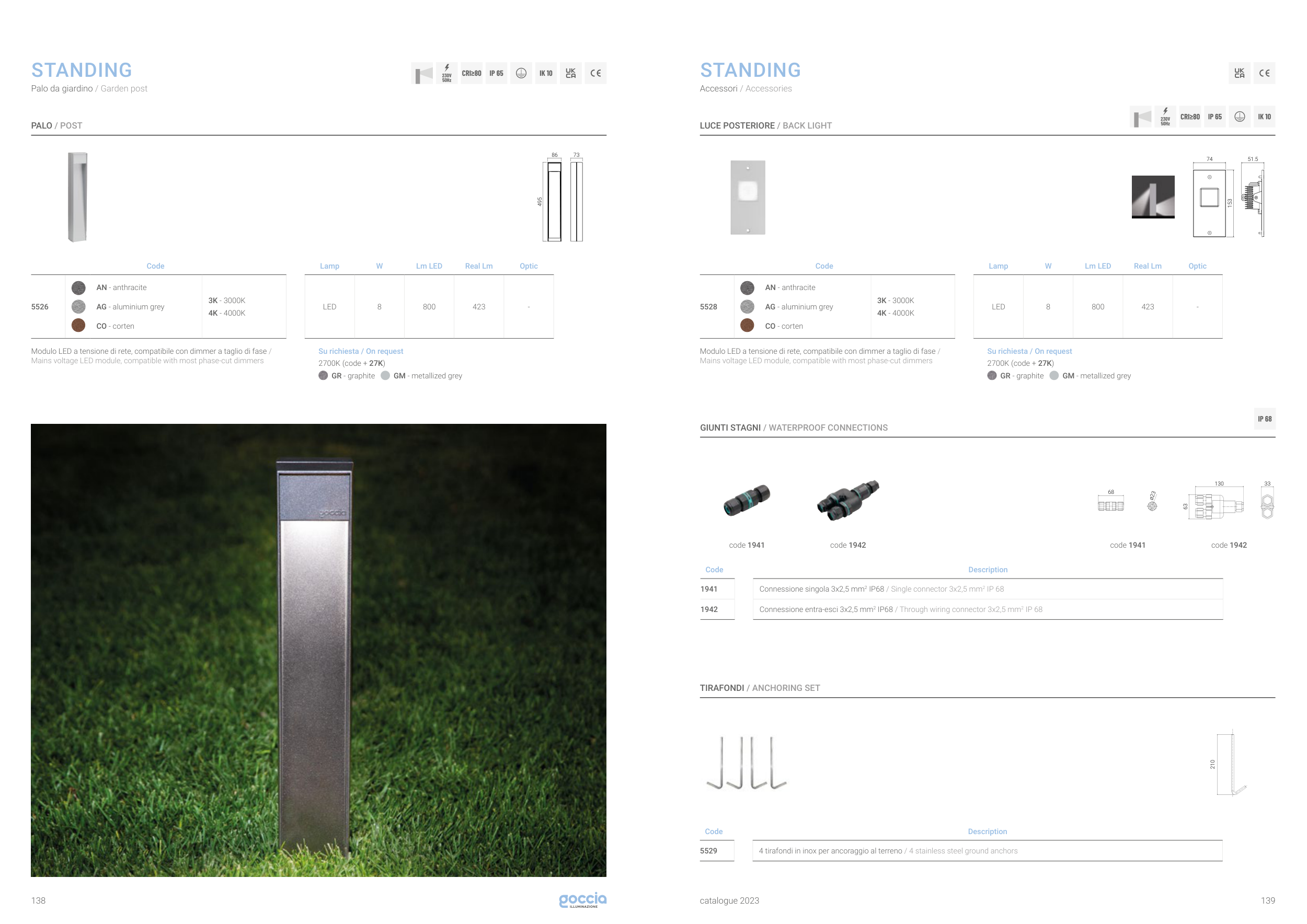Click code 5529 in anchoring table

(708, 851)
